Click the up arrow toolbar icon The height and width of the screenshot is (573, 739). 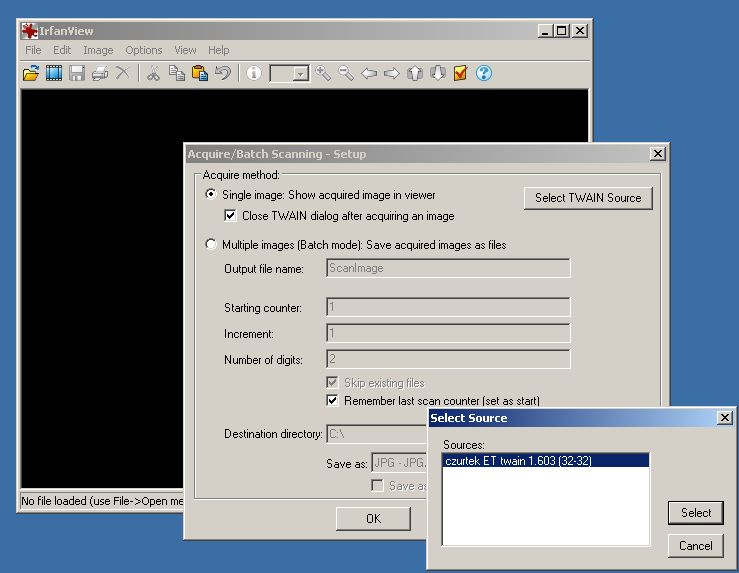pyautogui.click(x=415, y=74)
